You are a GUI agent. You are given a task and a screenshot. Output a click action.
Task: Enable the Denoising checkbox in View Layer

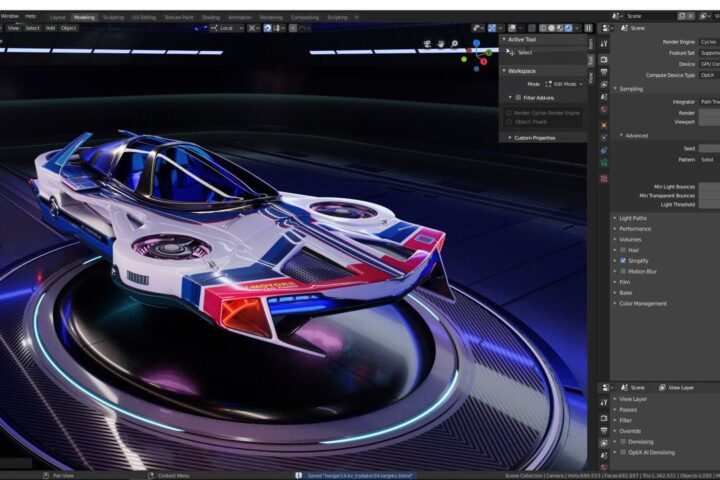(x=623, y=441)
